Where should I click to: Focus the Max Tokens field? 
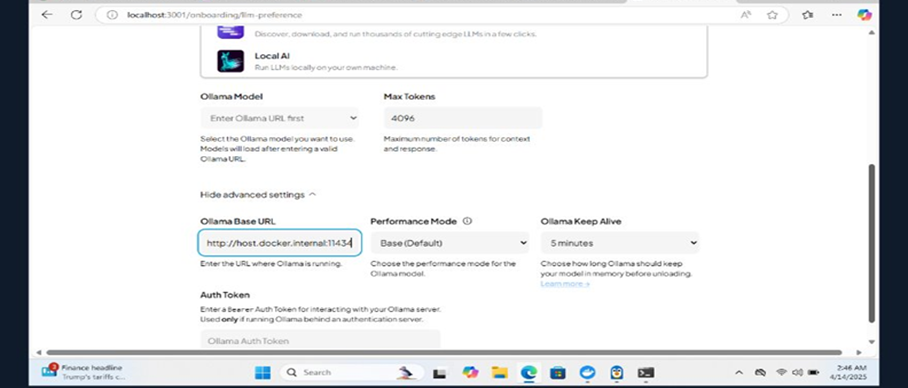click(x=463, y=118)
